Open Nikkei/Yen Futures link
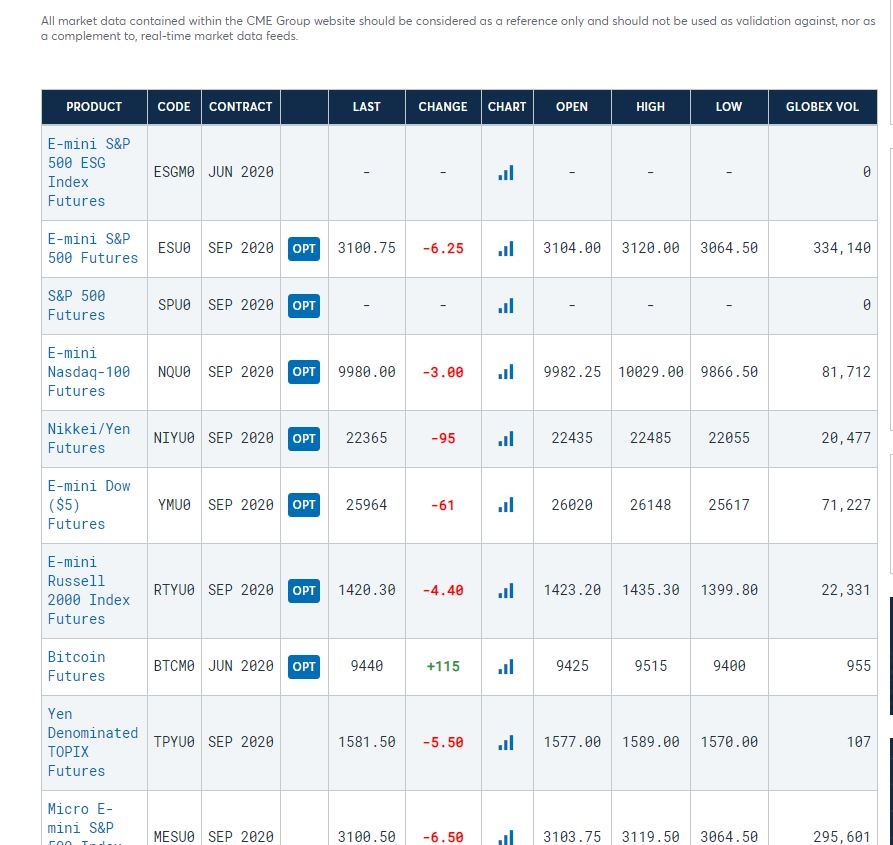The width and height of the screenshot is (893, 845). [89, 438]
